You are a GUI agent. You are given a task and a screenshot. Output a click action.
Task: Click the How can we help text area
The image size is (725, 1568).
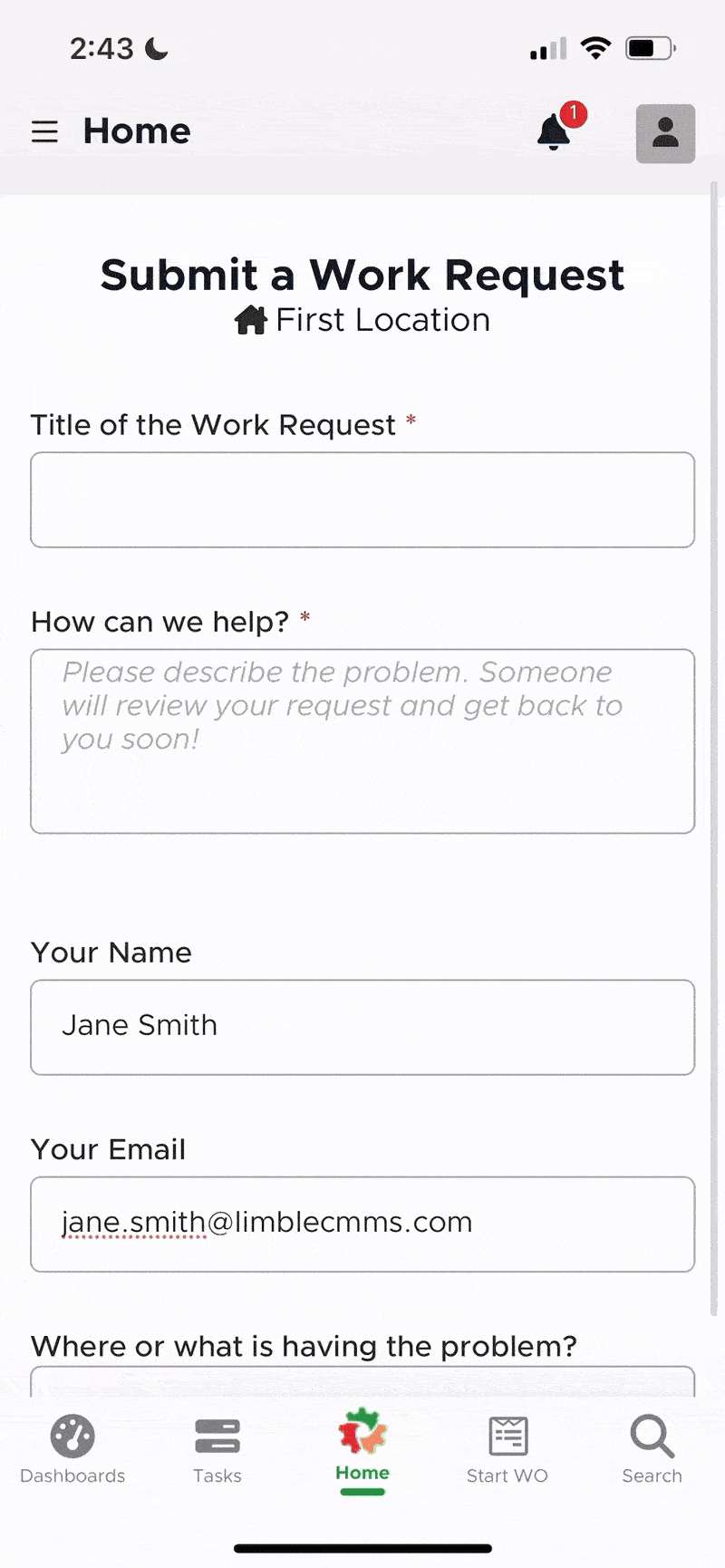[x=362, y=741]
